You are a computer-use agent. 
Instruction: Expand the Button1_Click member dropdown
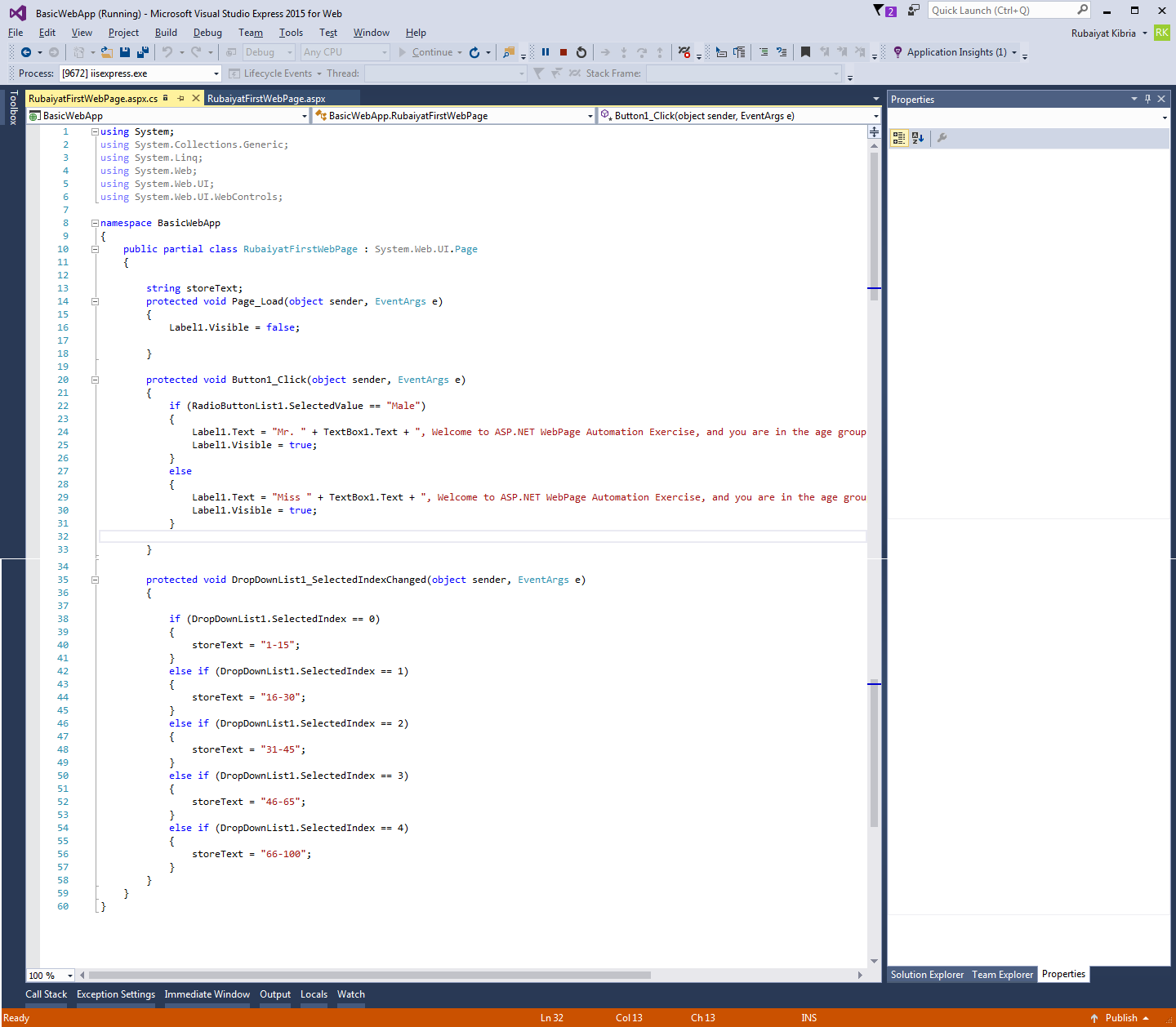[875, 116]
